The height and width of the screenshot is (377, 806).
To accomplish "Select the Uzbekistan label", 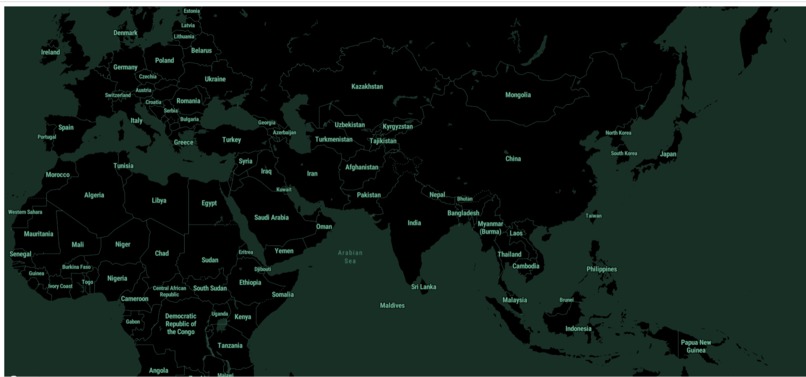I will [350, 125].
